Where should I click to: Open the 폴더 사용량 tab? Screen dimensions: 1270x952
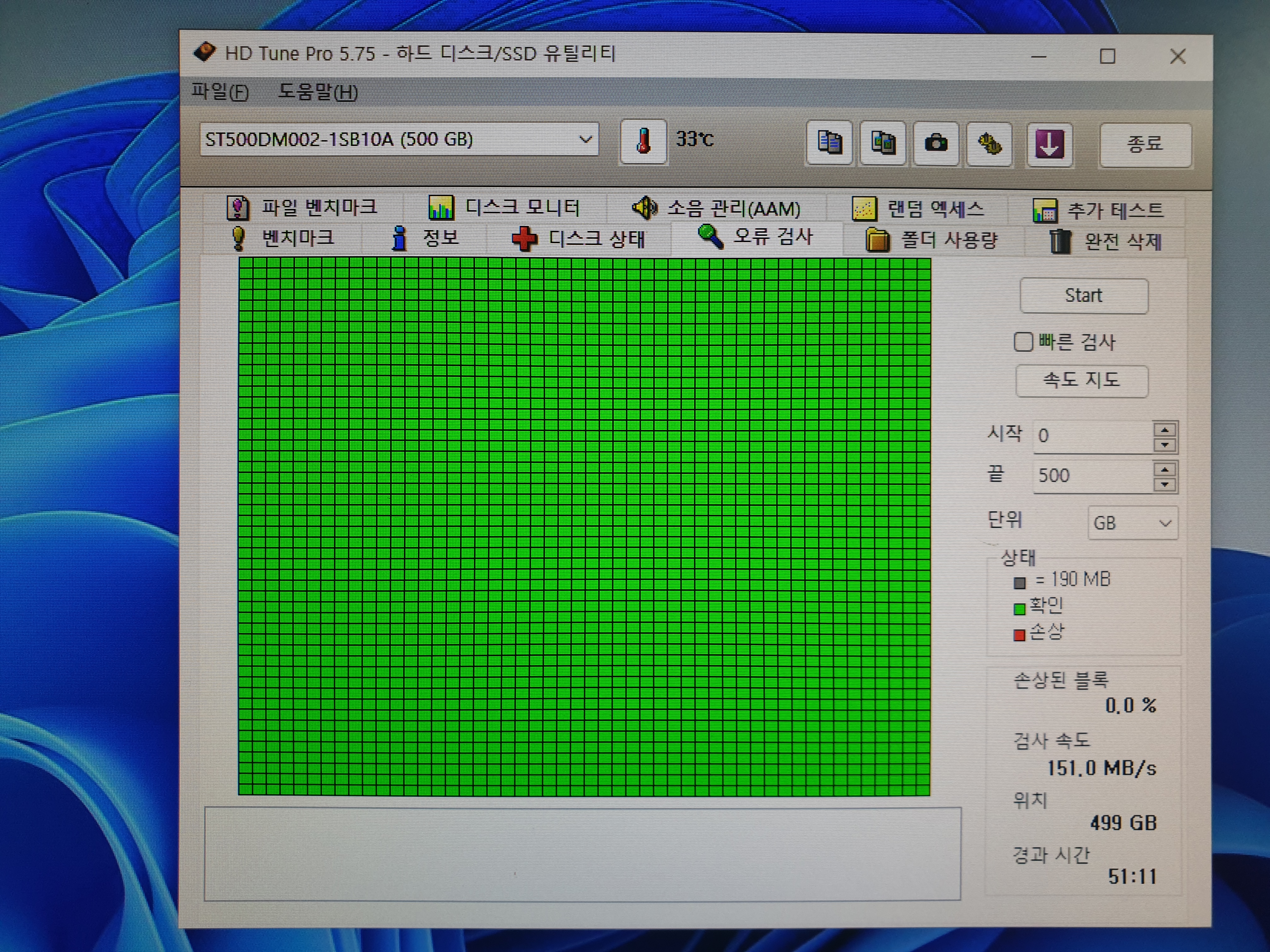click(x=932, y=240)
